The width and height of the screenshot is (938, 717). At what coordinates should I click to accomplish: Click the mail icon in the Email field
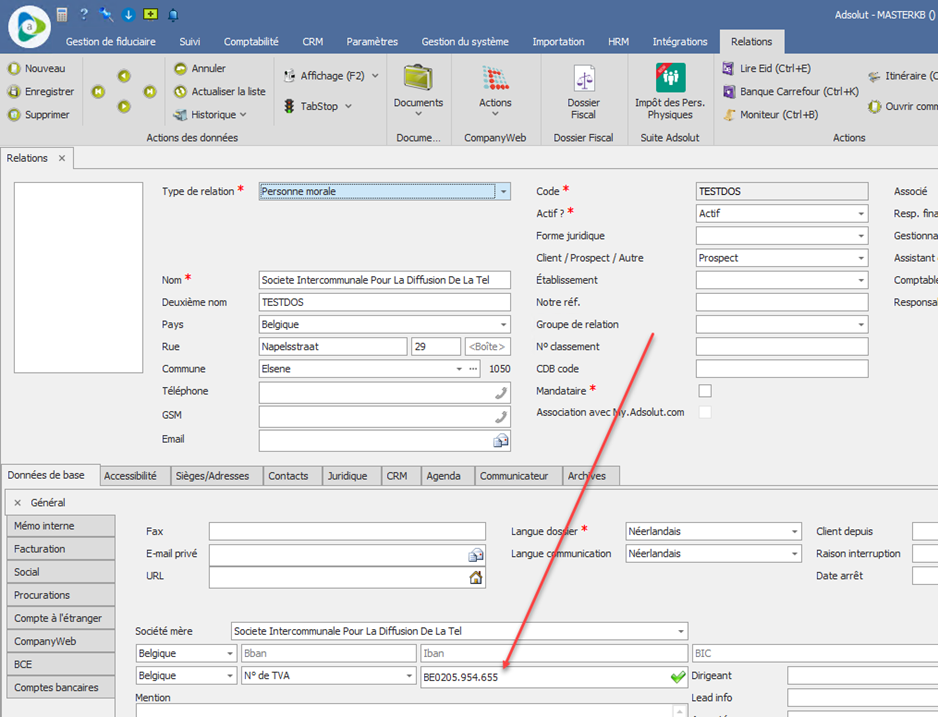pyautogui.click(x=501, y=441)
